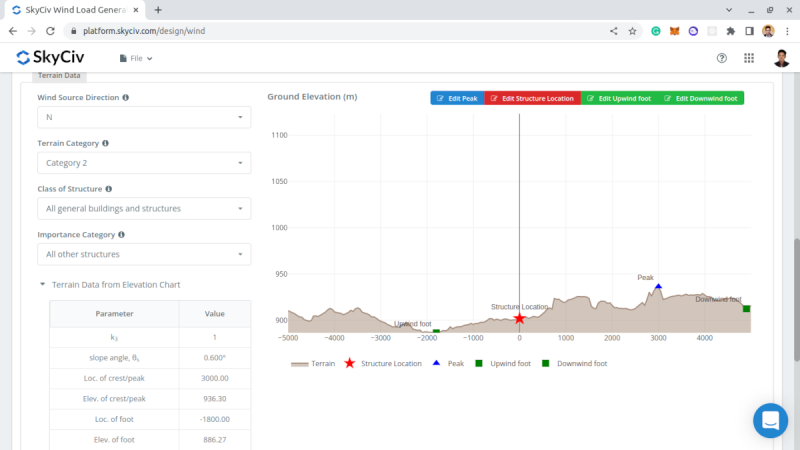
Task: Open Wind Source Direction dropdown
Action: [x=144, y=117]
